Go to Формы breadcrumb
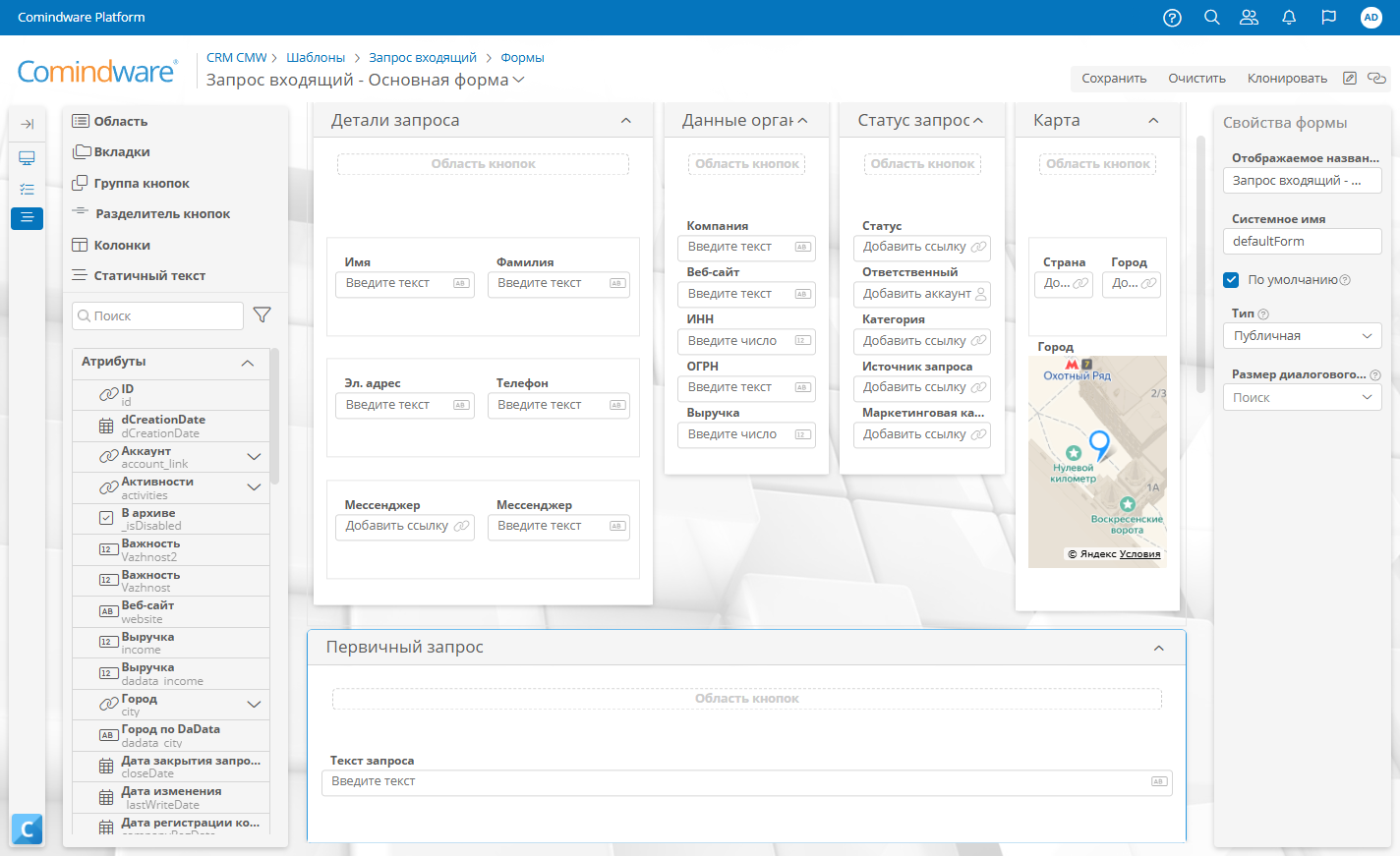This screenshot has width=1400, height=856. pos(522,58)
